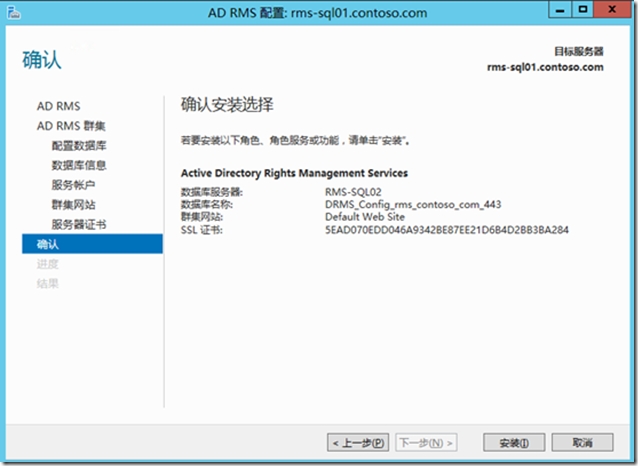Image resolution: width=638 pixels, height=466 pixels.
Task: Click the 群集网站 label in summary
Action: (x=202, y=217)
